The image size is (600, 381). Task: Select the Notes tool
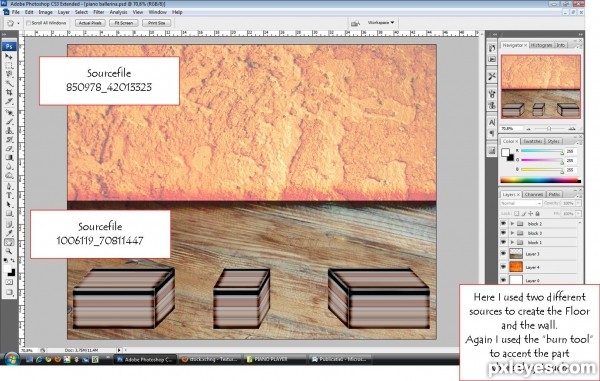[9, 225]
